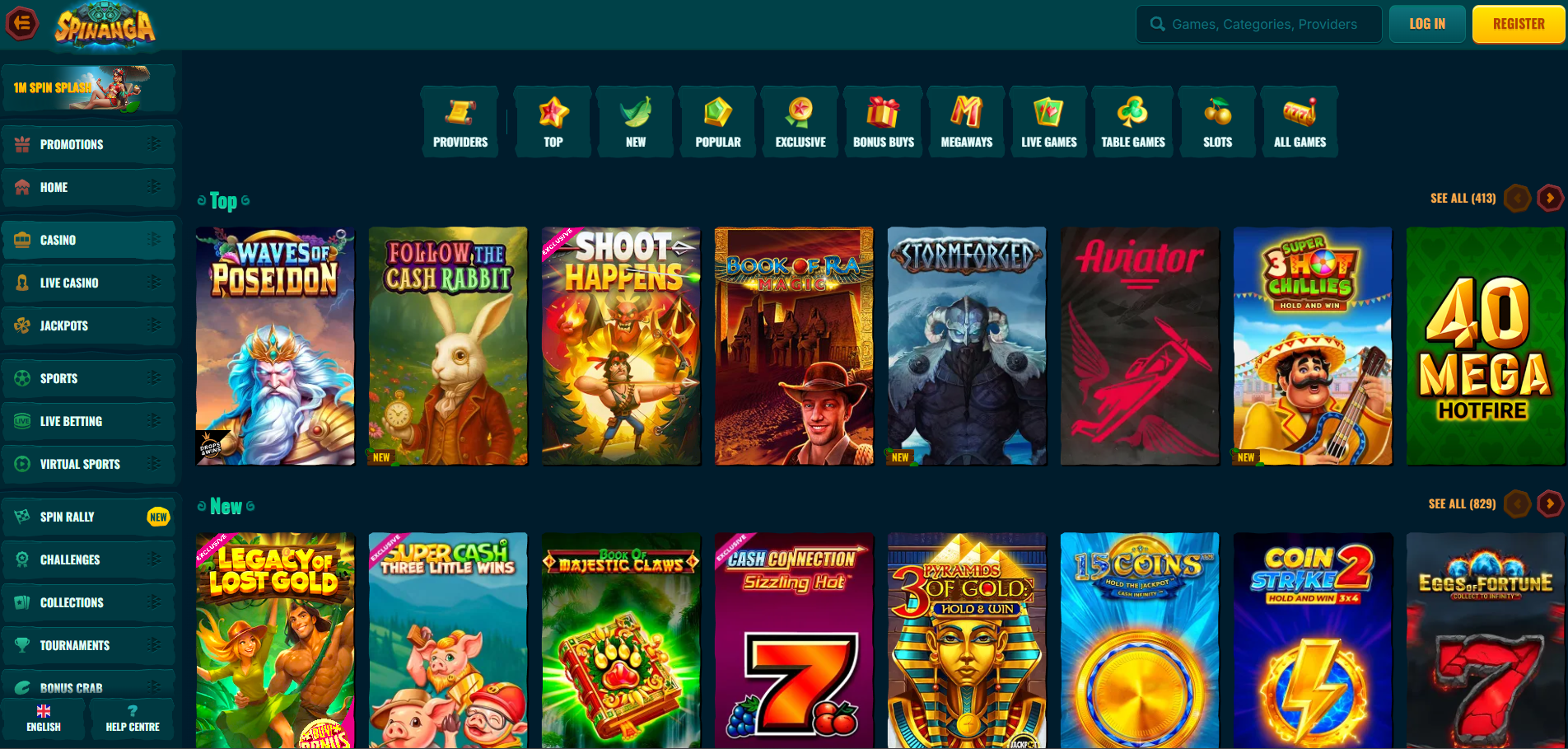This screenshot has width=1568, height=749.
Task: Launch Follow the Cash Rabbit game
Action: pos(448,346)
